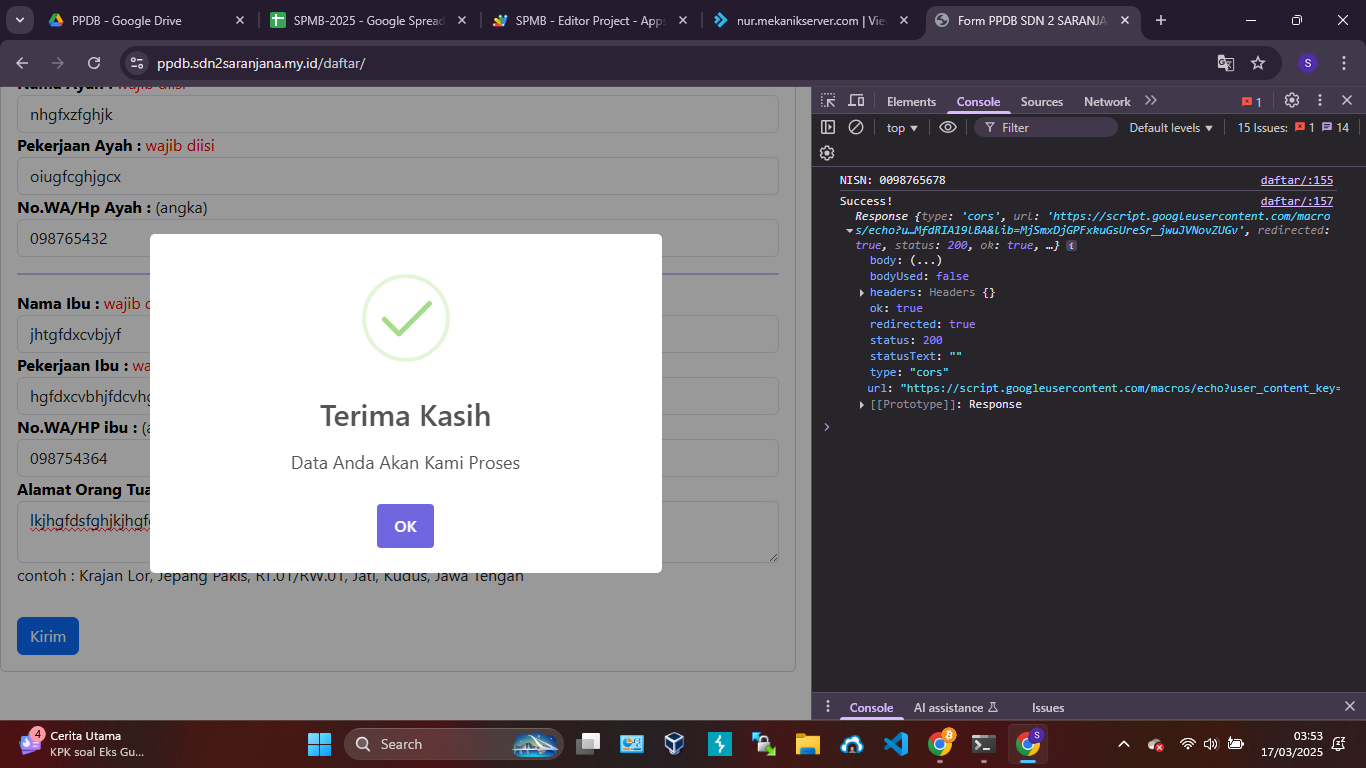This screenshot has height=768, width=1366.
Task: Expand the headers property of the Response
Action: click(862, 292)
